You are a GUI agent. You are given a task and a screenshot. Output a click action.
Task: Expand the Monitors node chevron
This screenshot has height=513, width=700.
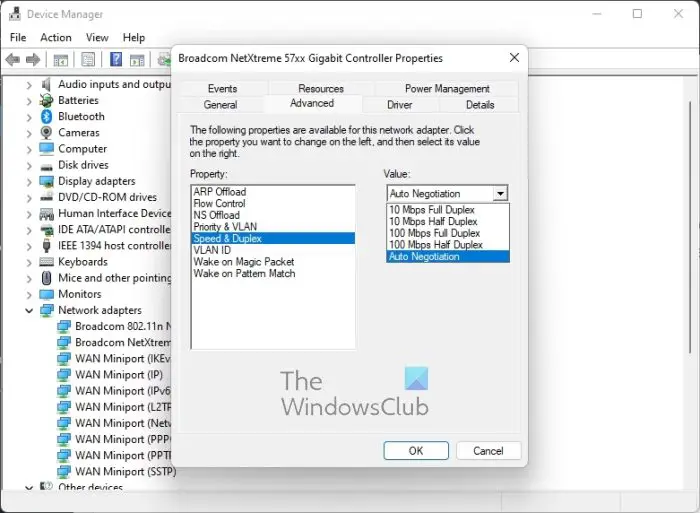click(29, 295)
